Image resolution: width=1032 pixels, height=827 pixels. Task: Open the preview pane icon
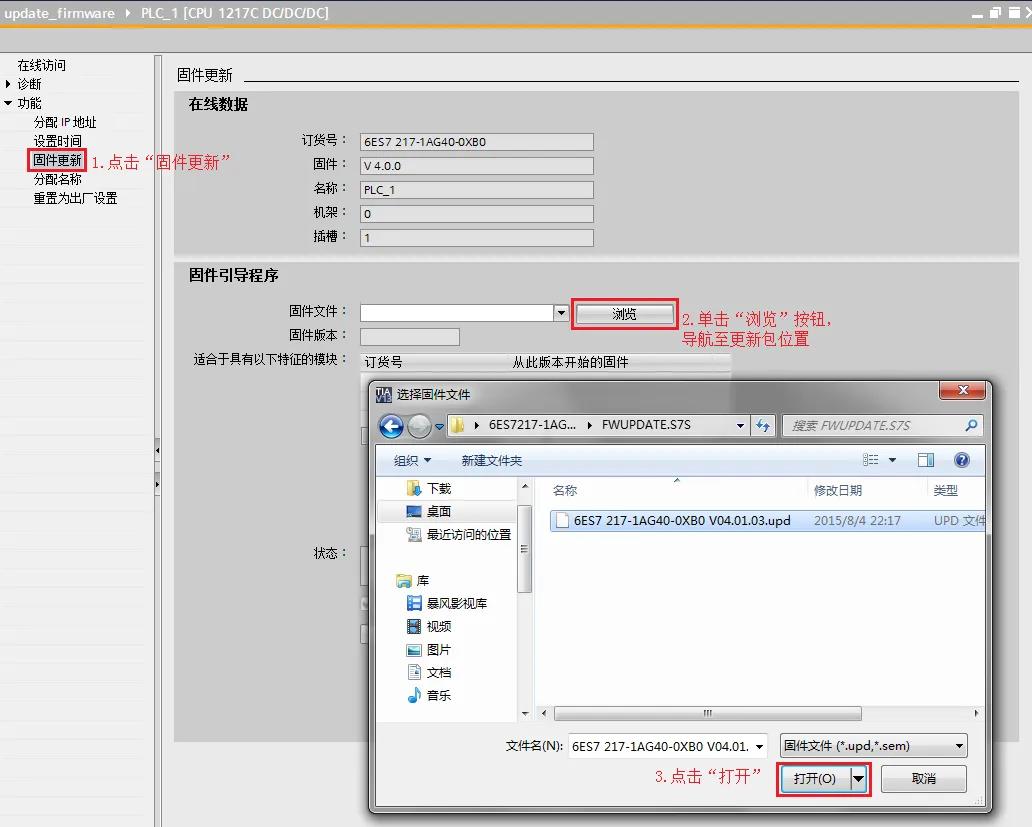925,459
